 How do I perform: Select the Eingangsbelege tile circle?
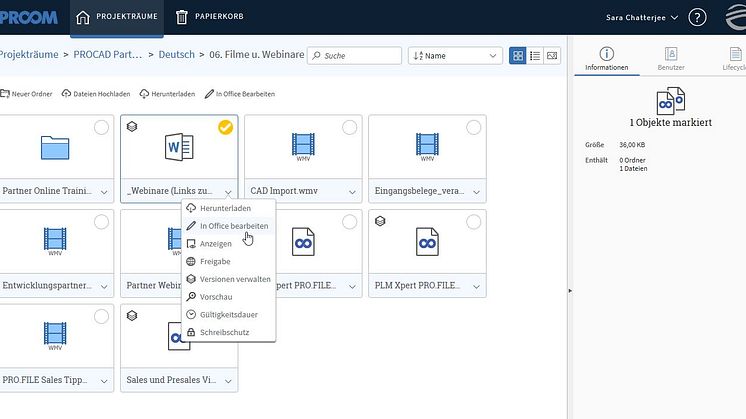473,127
